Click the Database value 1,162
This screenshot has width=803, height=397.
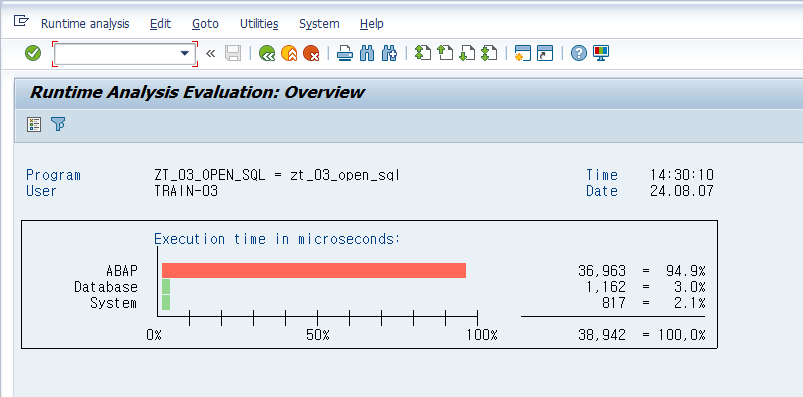pos(606,286)
